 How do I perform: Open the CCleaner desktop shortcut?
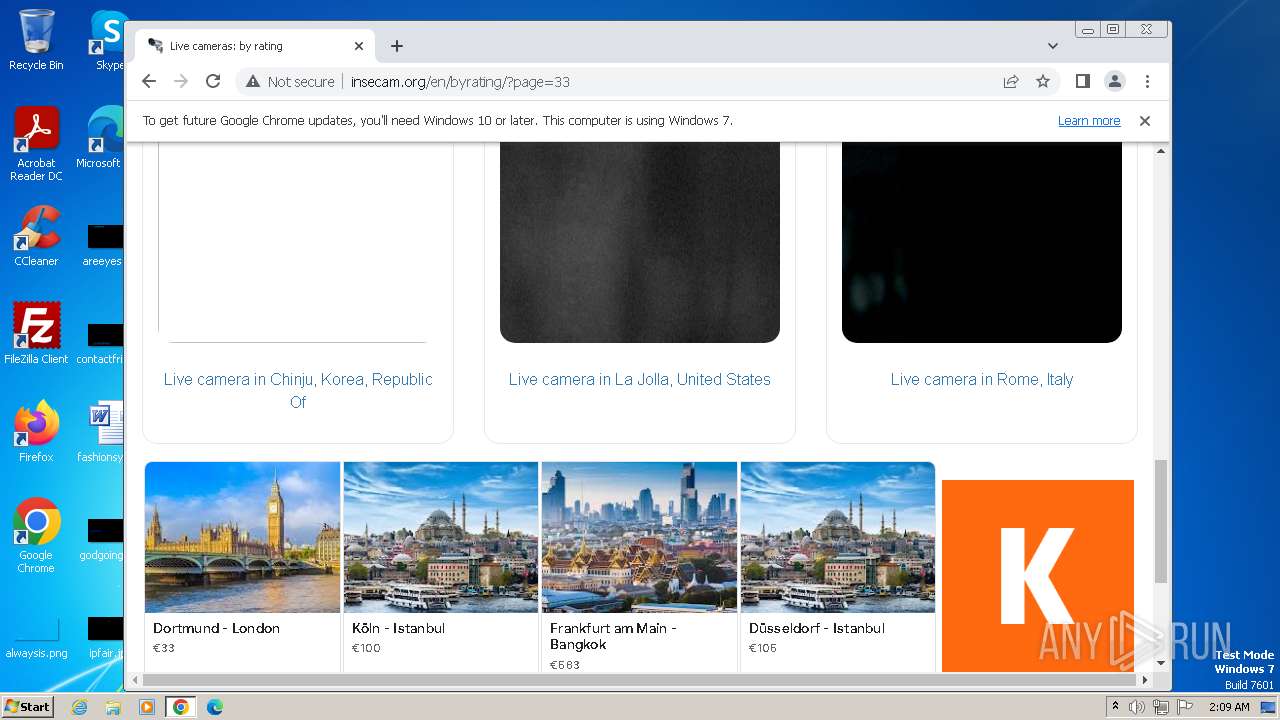36,236
